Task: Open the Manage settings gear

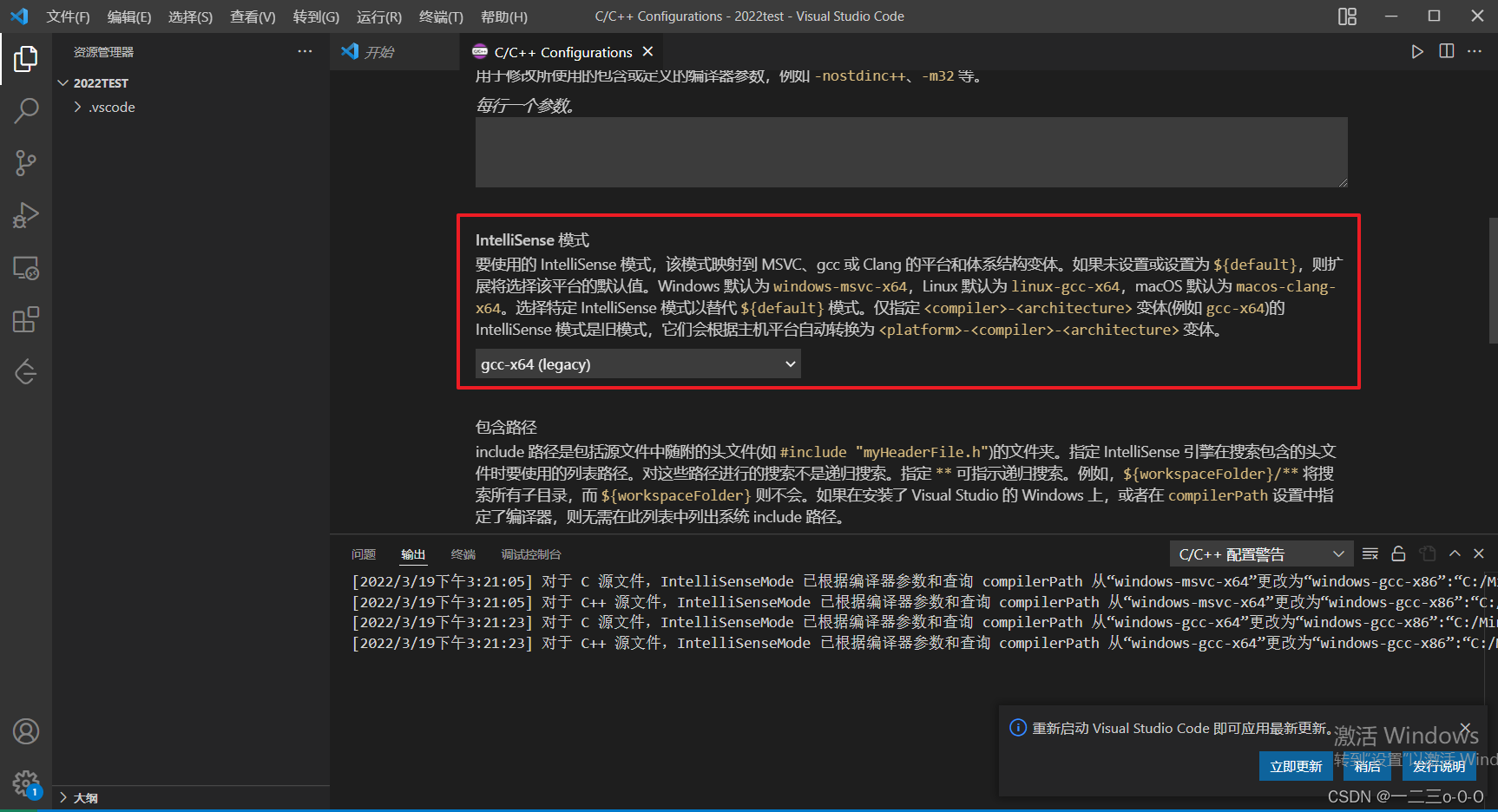Action: [25, 783]
